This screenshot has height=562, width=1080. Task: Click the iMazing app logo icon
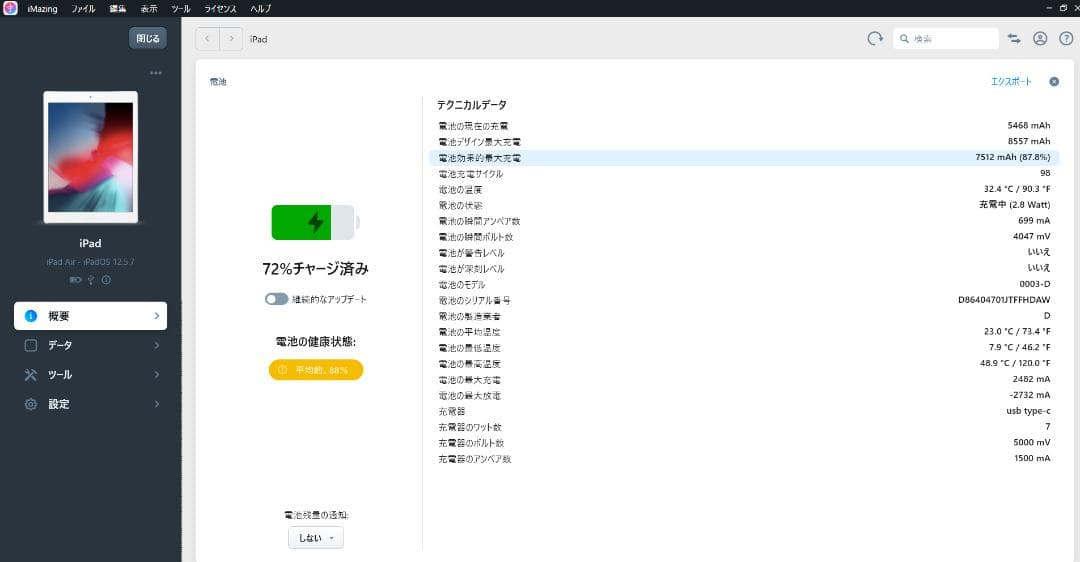[x=10, y=8]
